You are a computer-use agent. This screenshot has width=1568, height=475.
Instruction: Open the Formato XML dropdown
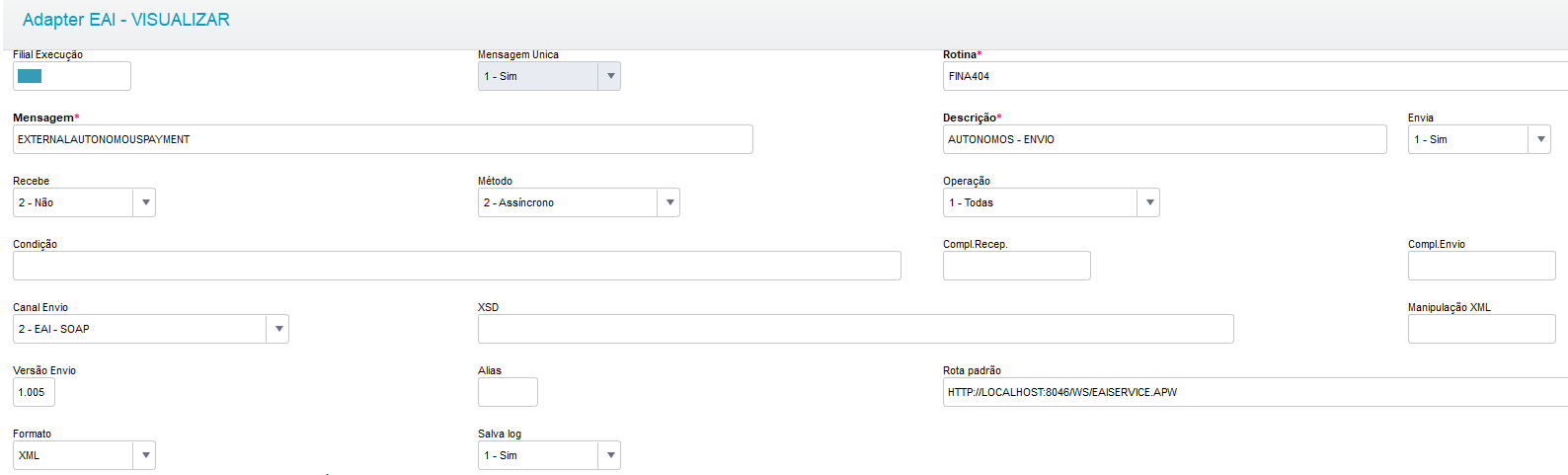(x=145, y=455)
